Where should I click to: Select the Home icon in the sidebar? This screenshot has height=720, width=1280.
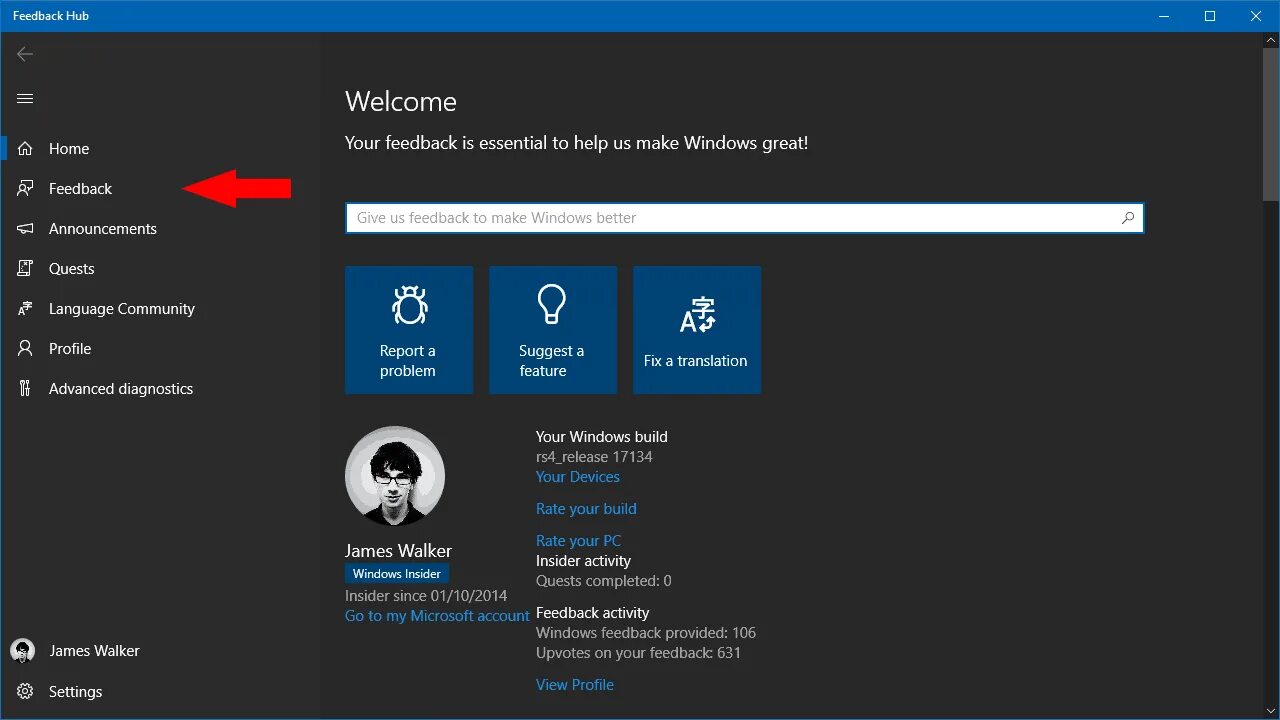click(x=25, y=148)
